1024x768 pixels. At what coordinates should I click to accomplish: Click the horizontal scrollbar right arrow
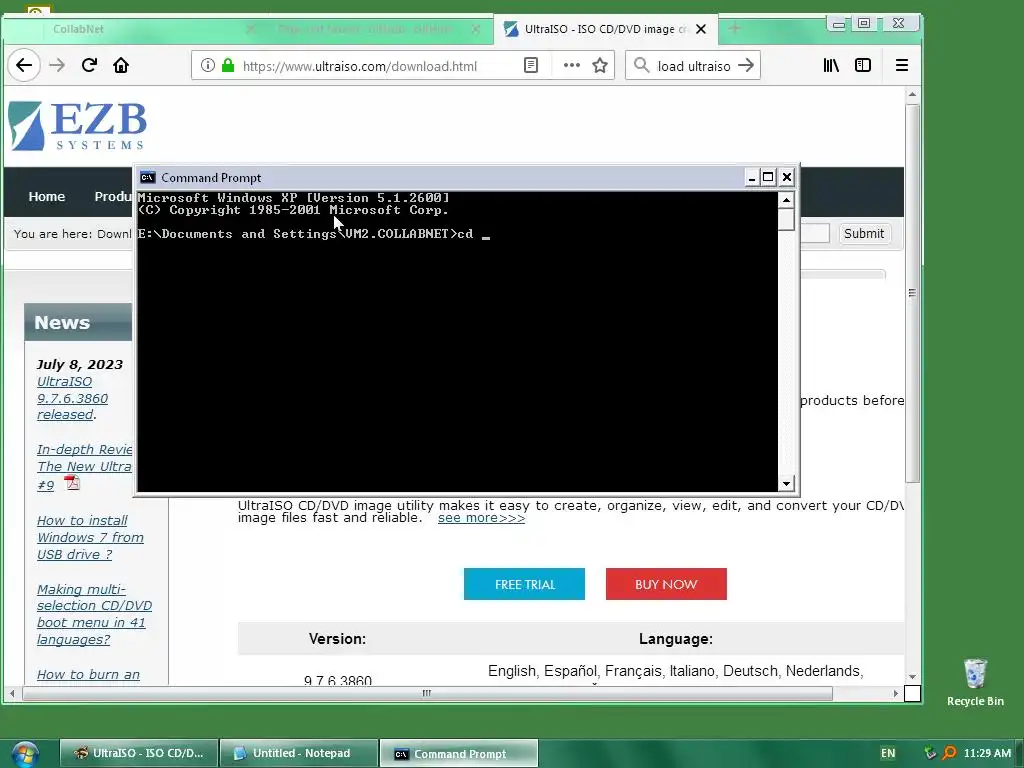[x=895, y=694]
